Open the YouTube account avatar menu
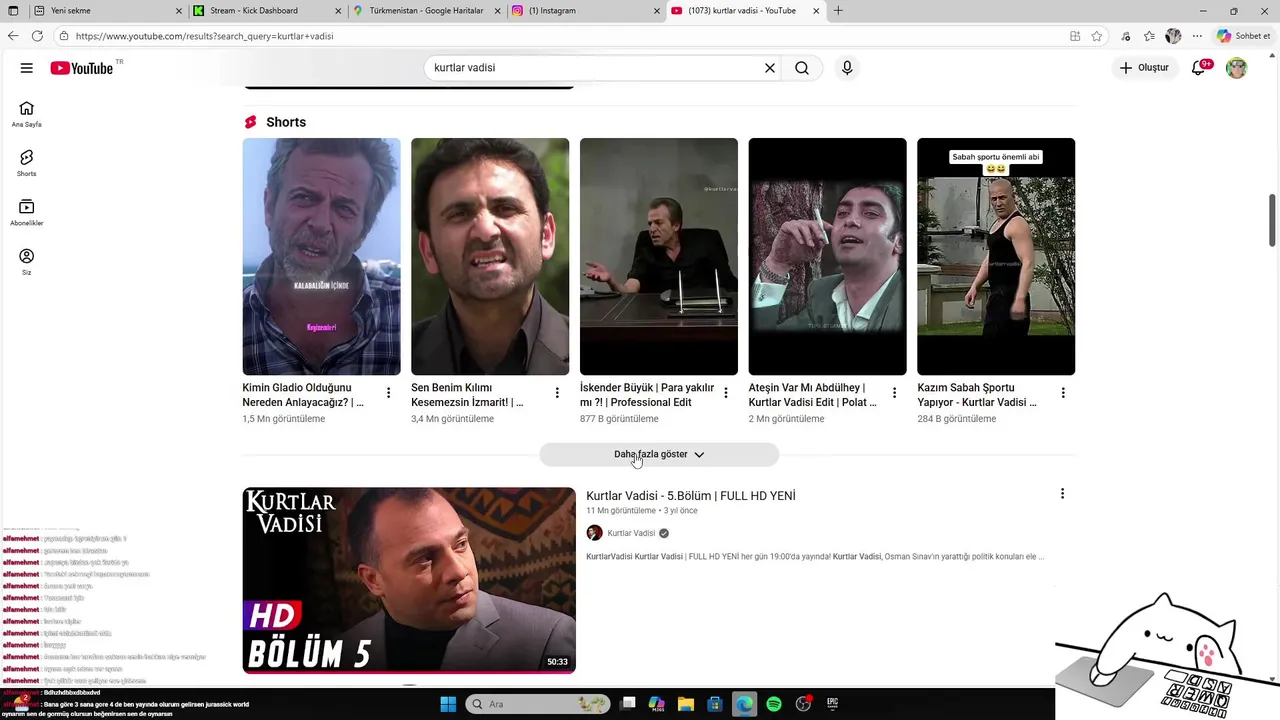The height and width of the screenshot is (720, 1280). (1237, 68)
